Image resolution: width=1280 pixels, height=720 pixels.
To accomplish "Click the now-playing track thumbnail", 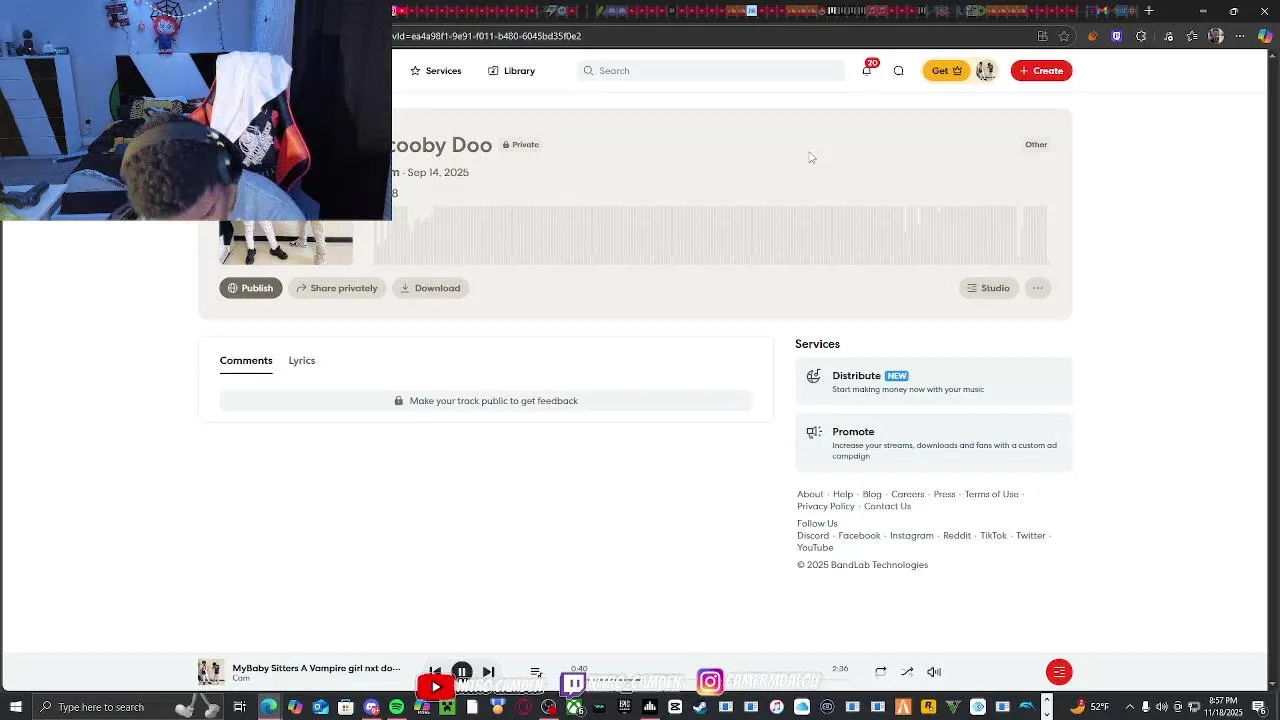I will point(211,672).
